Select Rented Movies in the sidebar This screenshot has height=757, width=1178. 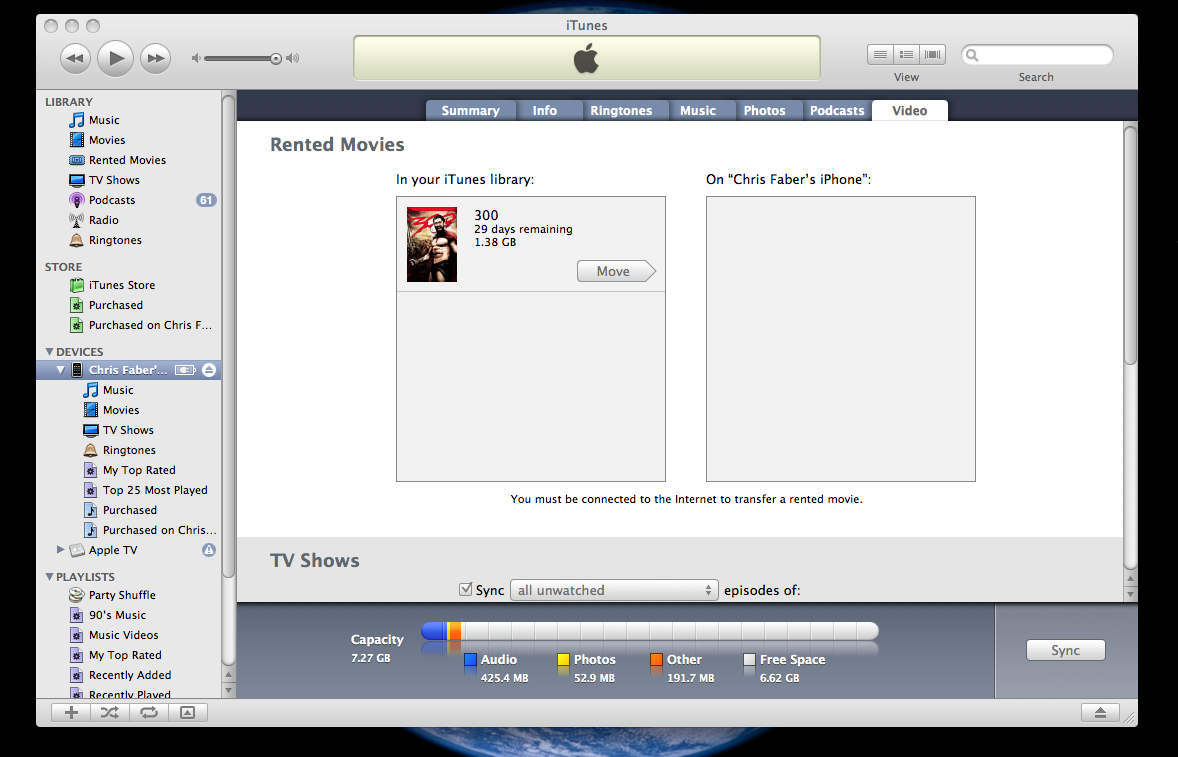pyautogui.click(x=127, y=160)
